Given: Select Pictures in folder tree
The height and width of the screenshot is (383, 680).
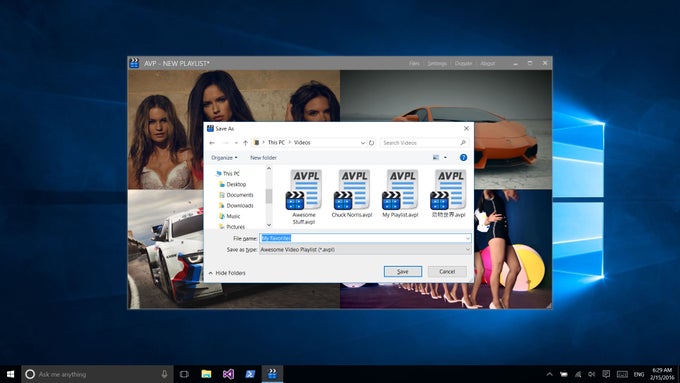Looking at the screenshot, I should 232,226.
